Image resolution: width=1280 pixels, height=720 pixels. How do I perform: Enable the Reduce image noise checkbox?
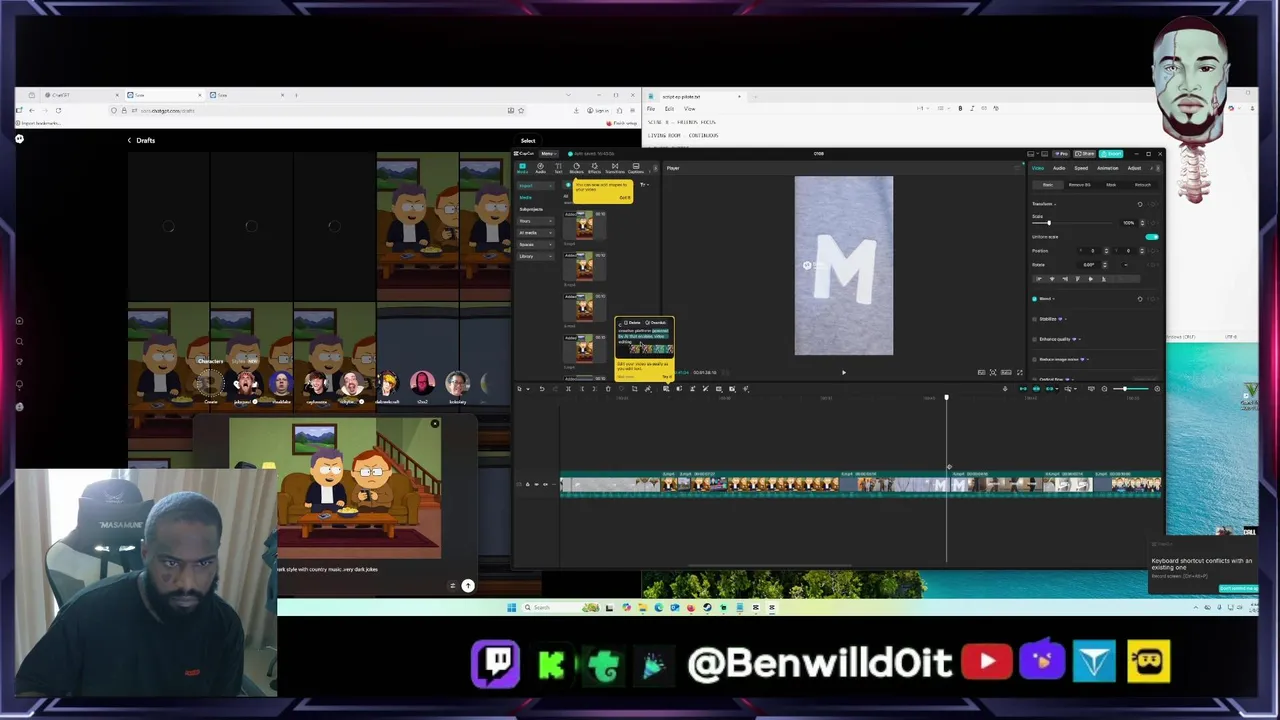[1034, 359]
